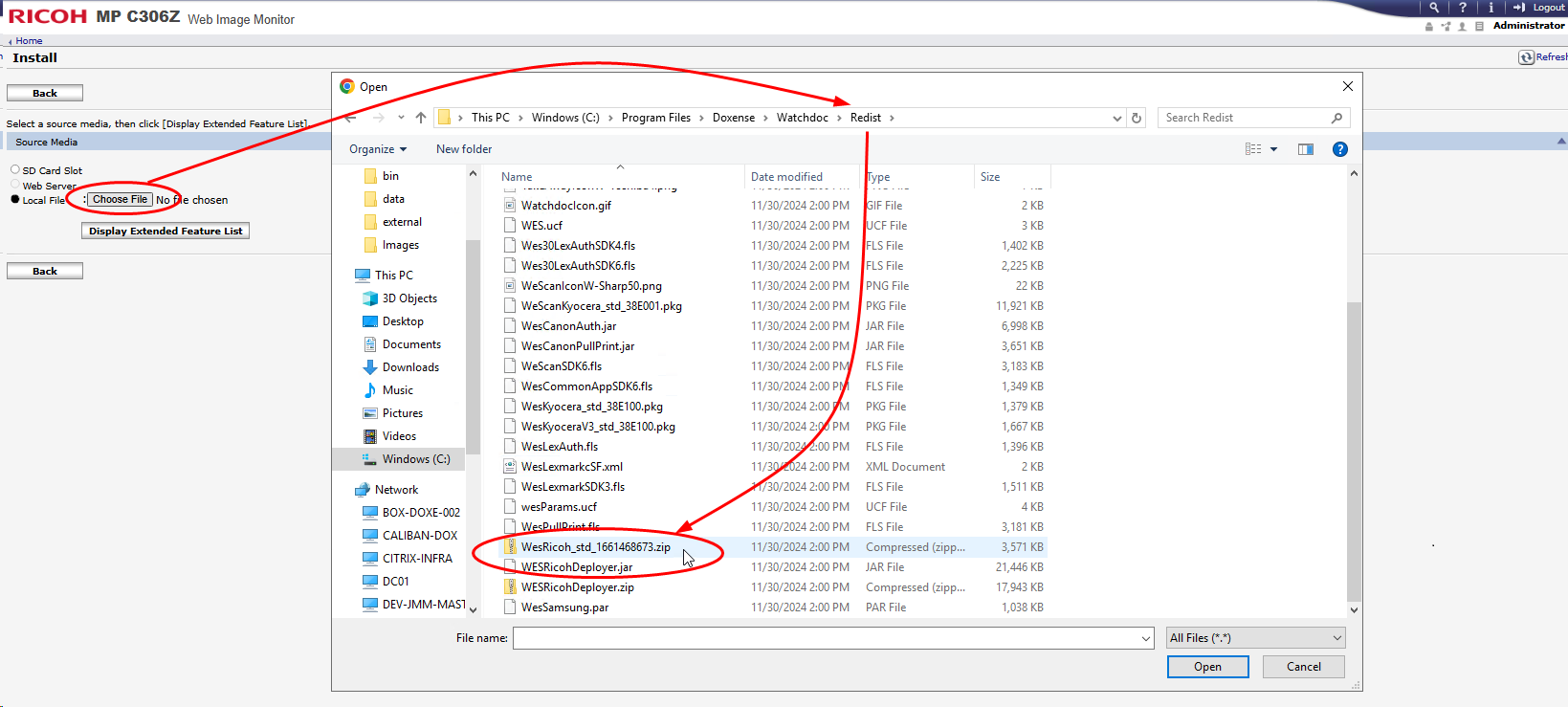
Task: Click the Open button in dialog
Action: (x=1207, y=667)
